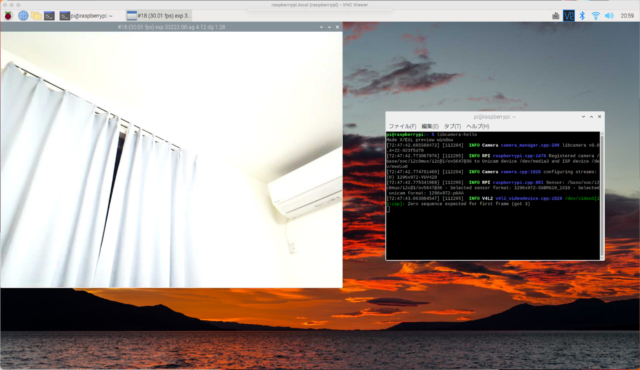
Task: Minimize the camera preview window
Action: coord(321,27)
